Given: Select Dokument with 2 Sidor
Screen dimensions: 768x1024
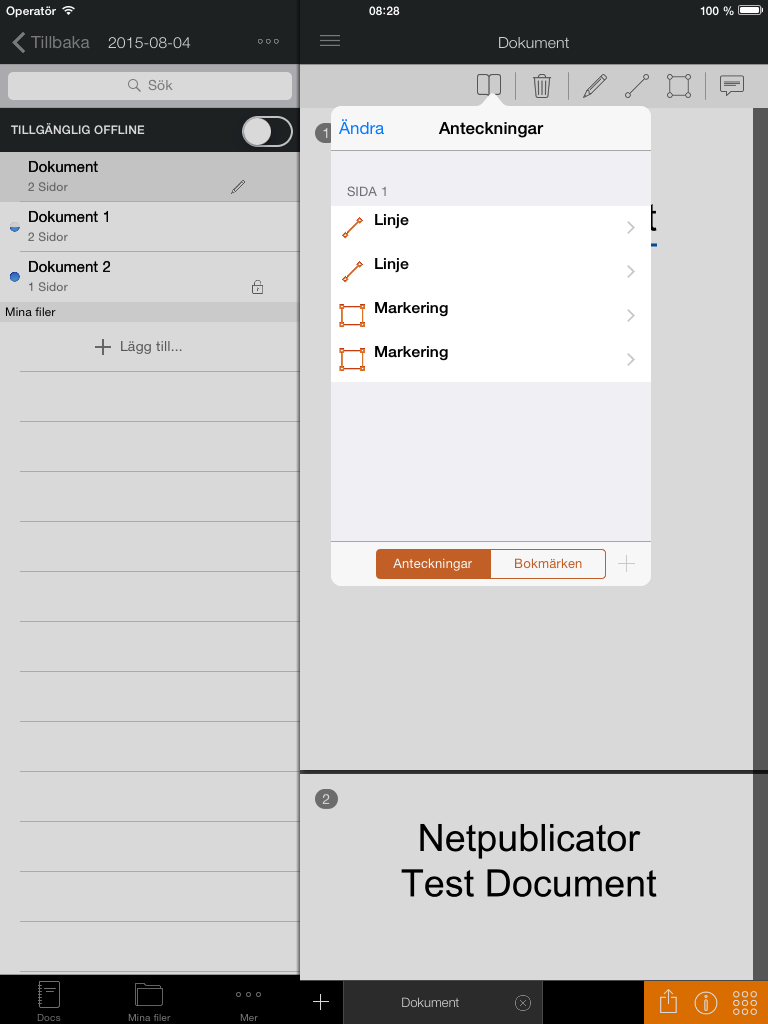Looking at the screenshot, I should [150, 176].
